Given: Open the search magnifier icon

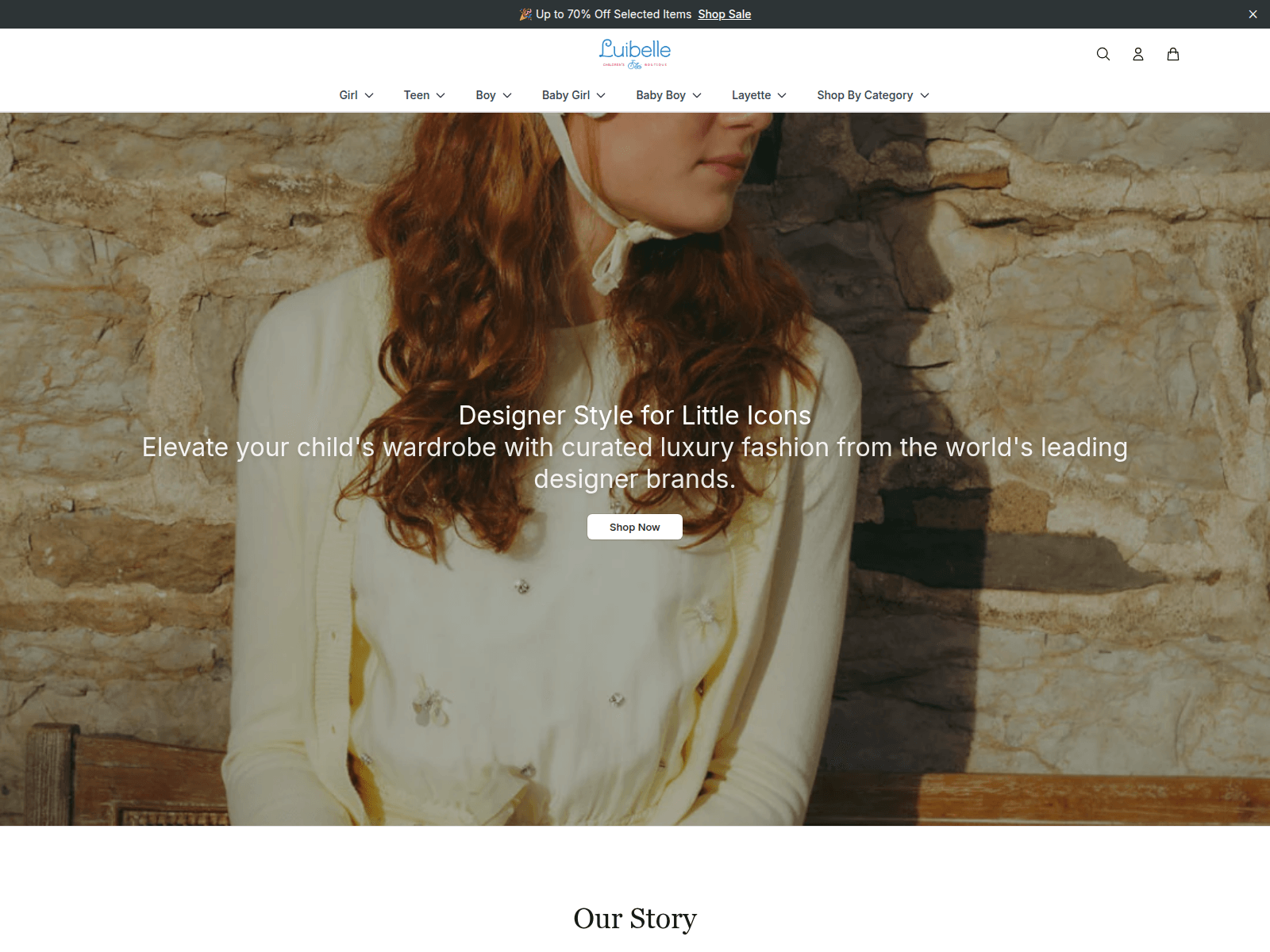Looking at the screenshot, I should (1103, 54).
